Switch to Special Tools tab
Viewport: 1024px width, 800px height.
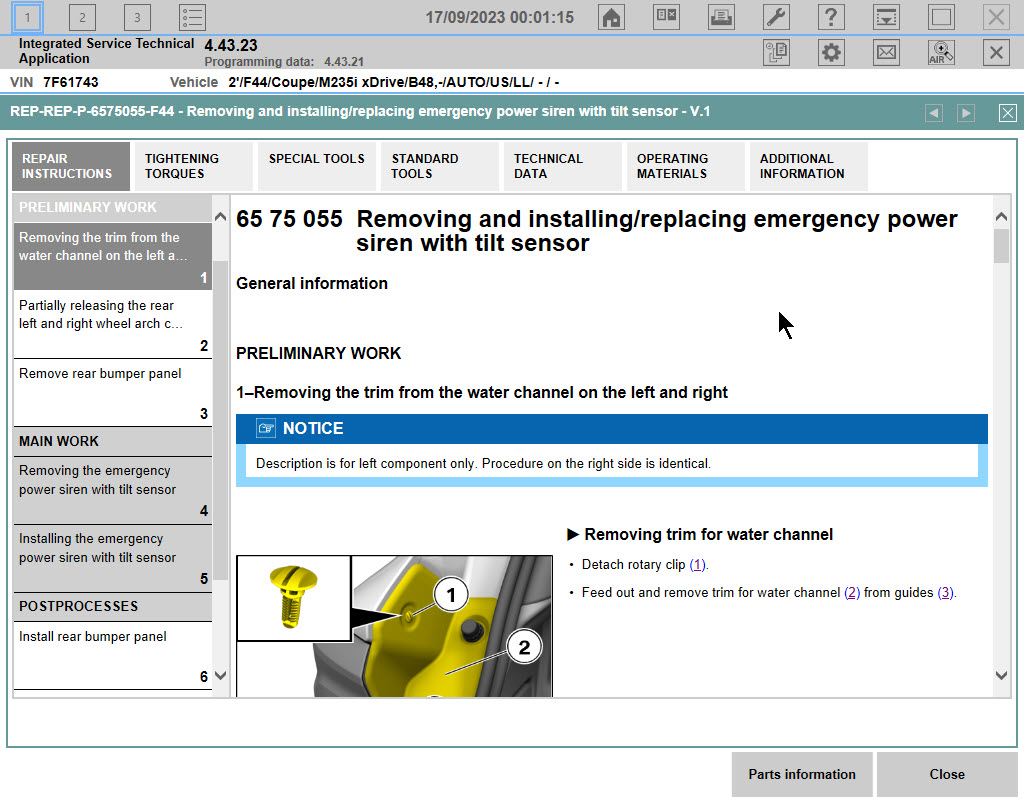(317, 167)
